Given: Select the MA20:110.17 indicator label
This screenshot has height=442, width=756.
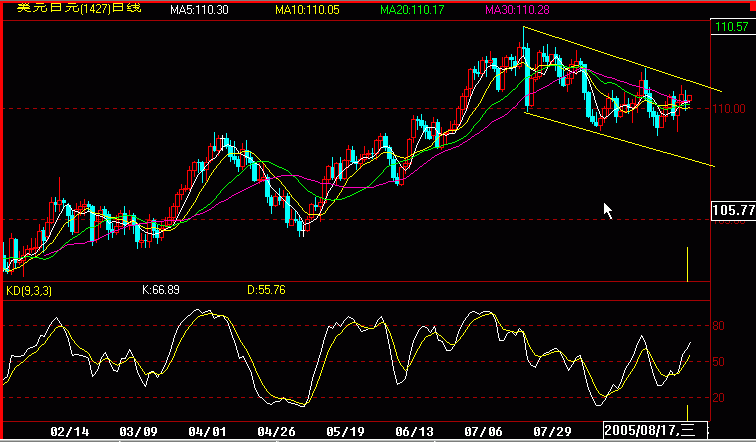Looking at the screenshot, I should tap(412, 10).
